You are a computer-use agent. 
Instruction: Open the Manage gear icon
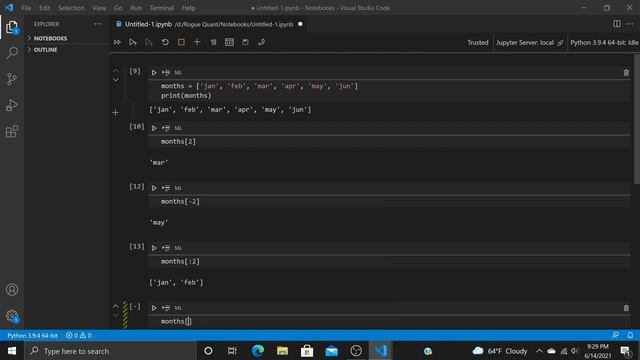coord(12,316)
